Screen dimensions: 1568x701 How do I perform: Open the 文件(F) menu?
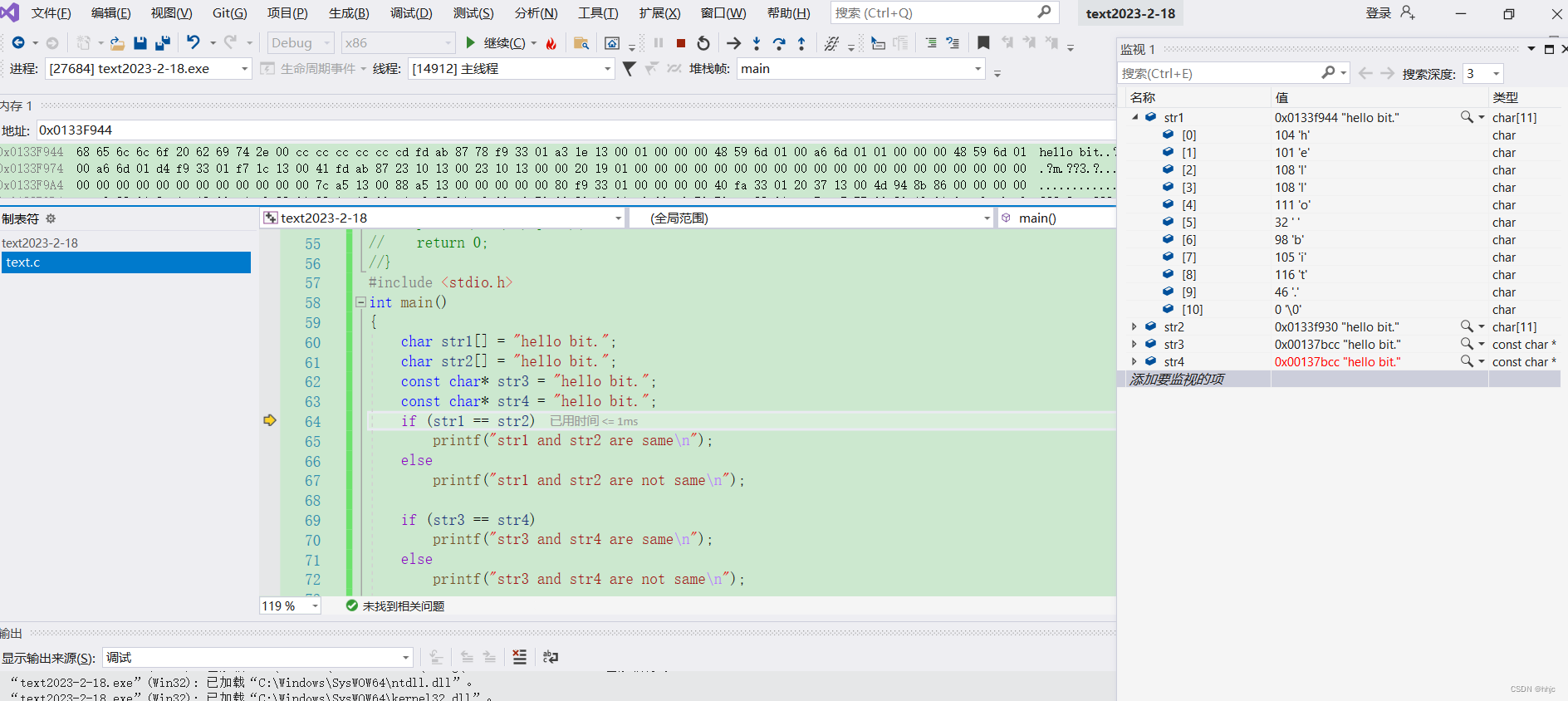click(51, 13)
